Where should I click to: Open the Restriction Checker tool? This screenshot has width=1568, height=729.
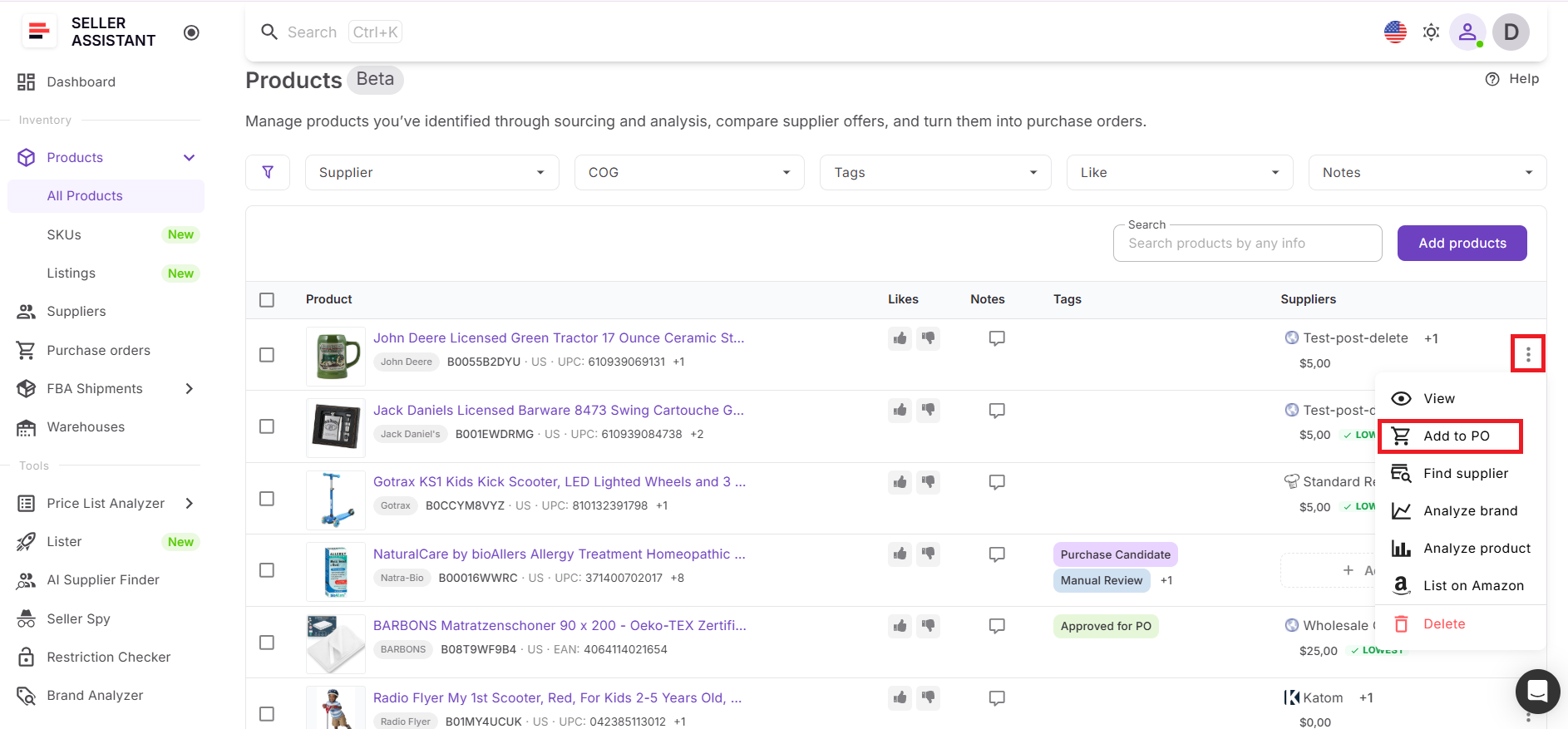[108, 658]
